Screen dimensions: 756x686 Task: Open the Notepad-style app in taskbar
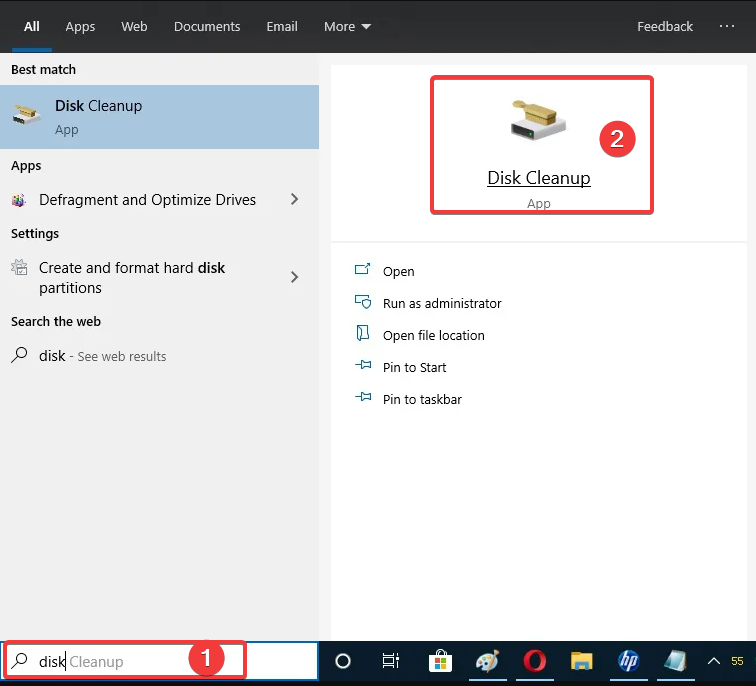676,661
